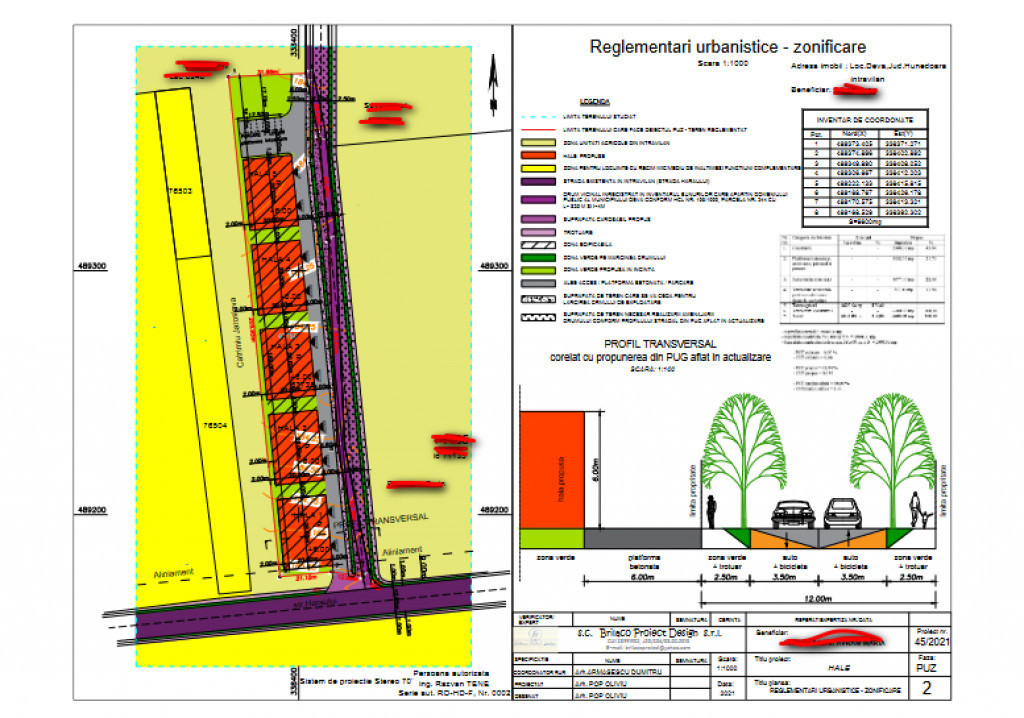Click the standing pedestrian silhouette left of the cars
This screenshot has height=718, width=1024.
click(x=711, y=512)
